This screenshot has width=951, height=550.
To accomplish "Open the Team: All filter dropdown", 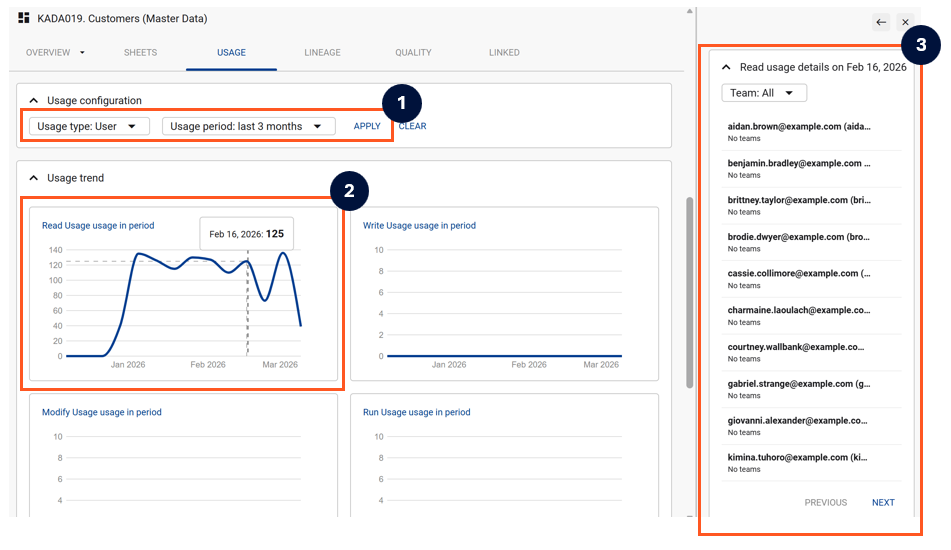I will coord(764,93).
